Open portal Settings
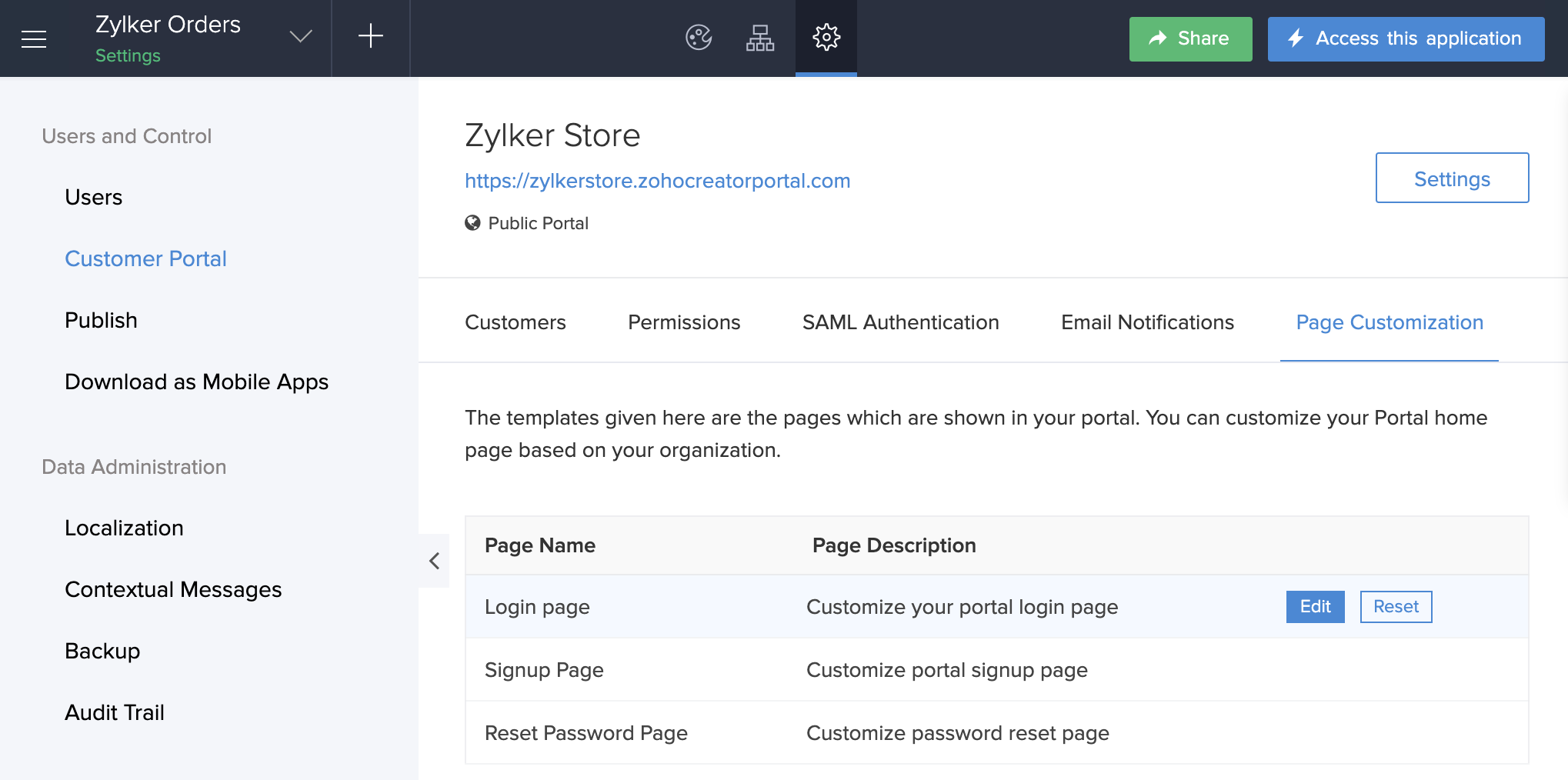 (x=1451, y=178)
